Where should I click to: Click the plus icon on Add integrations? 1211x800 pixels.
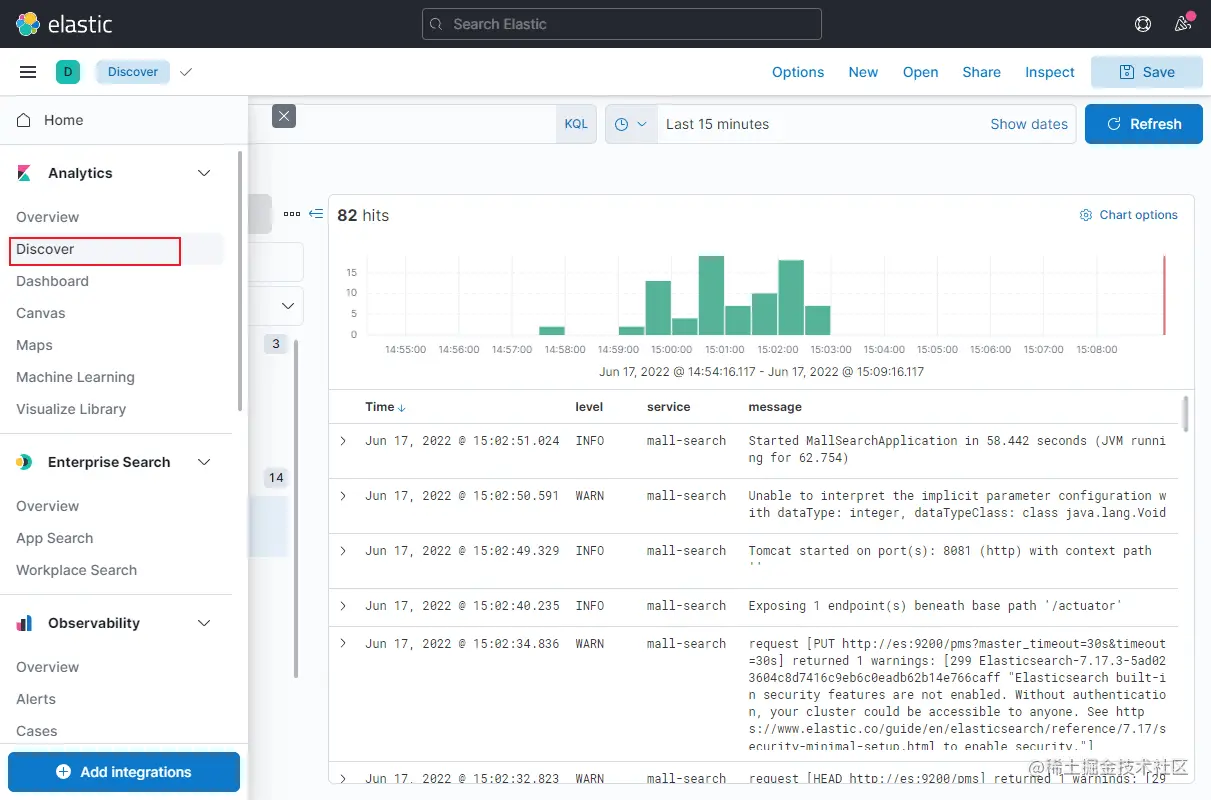coord(64,772)
